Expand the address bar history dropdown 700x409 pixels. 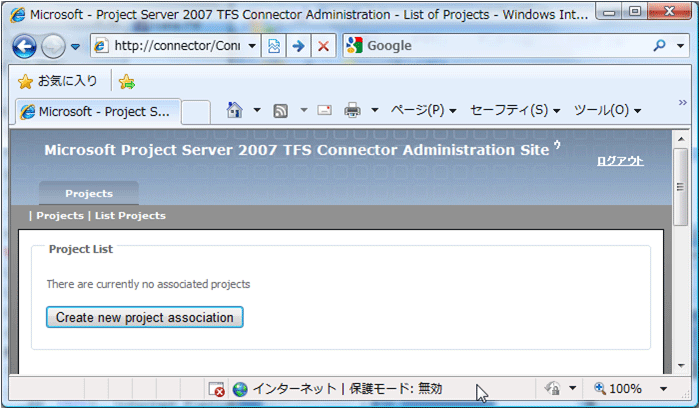(x=252, y=46)
